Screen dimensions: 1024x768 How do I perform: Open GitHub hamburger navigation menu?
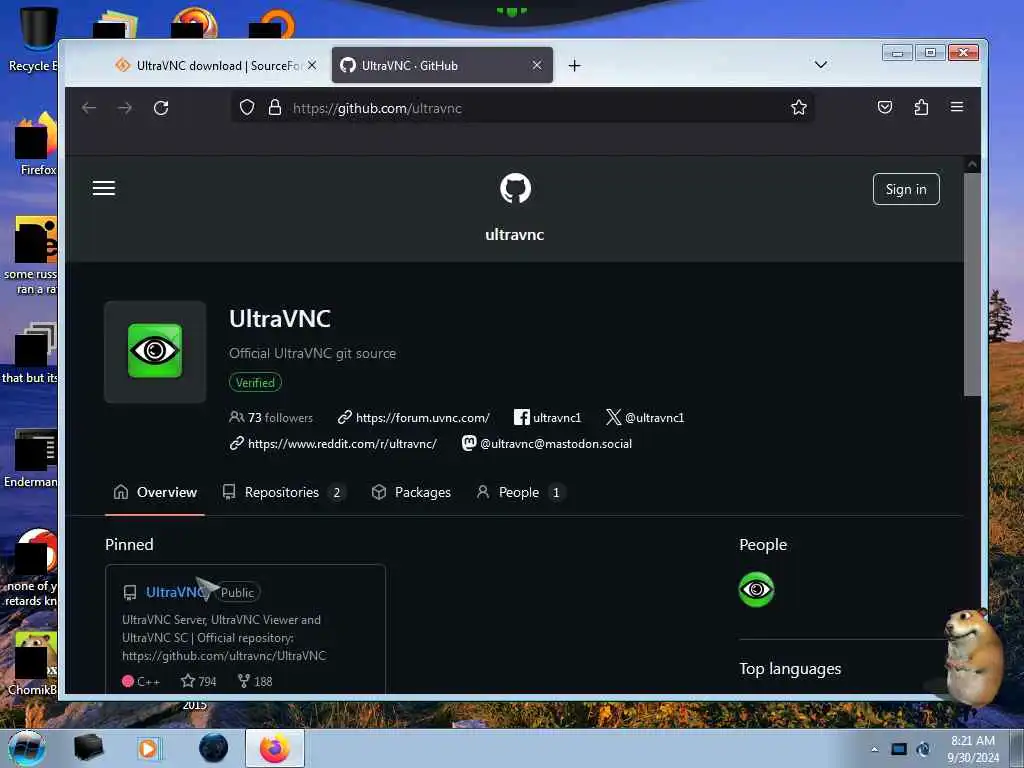tap(104, 188)
